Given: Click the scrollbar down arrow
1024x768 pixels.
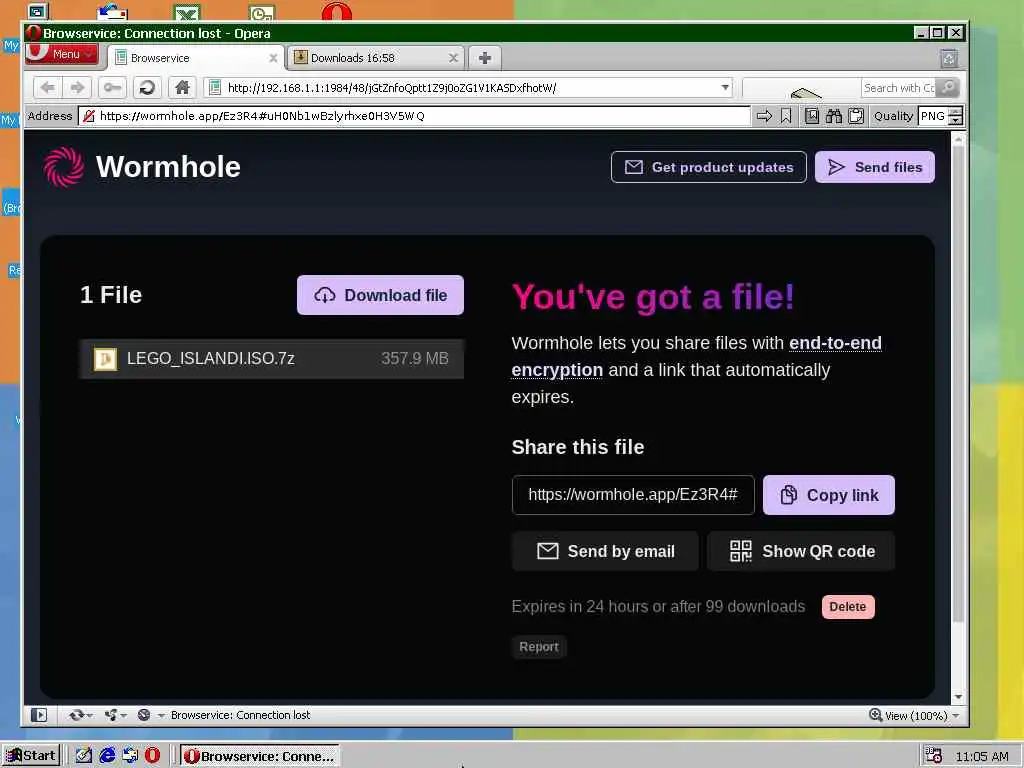Looking at the screenshot, I should click(x=958, y=697).
